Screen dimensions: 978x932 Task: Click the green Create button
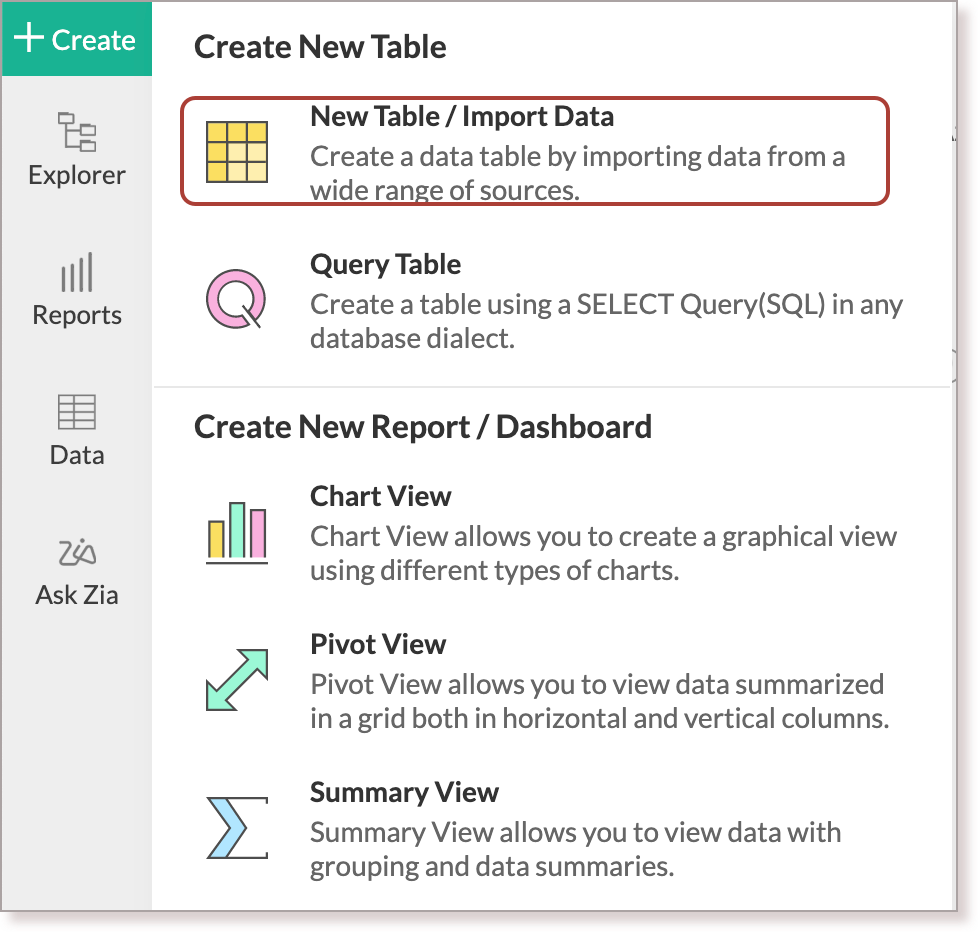pyautogui.click(x=77, y=40)
